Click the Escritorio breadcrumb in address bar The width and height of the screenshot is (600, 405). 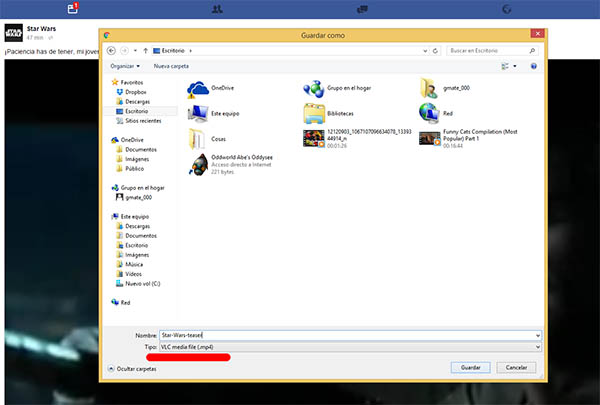(x=173, y=51)
